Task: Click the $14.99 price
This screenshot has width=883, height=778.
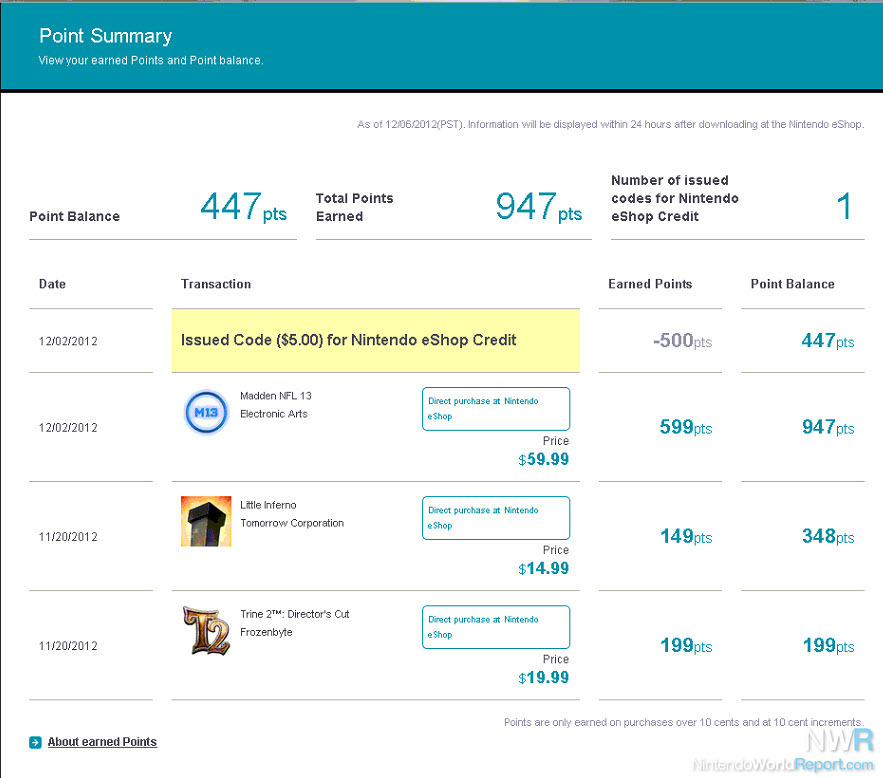Action: 543,569
